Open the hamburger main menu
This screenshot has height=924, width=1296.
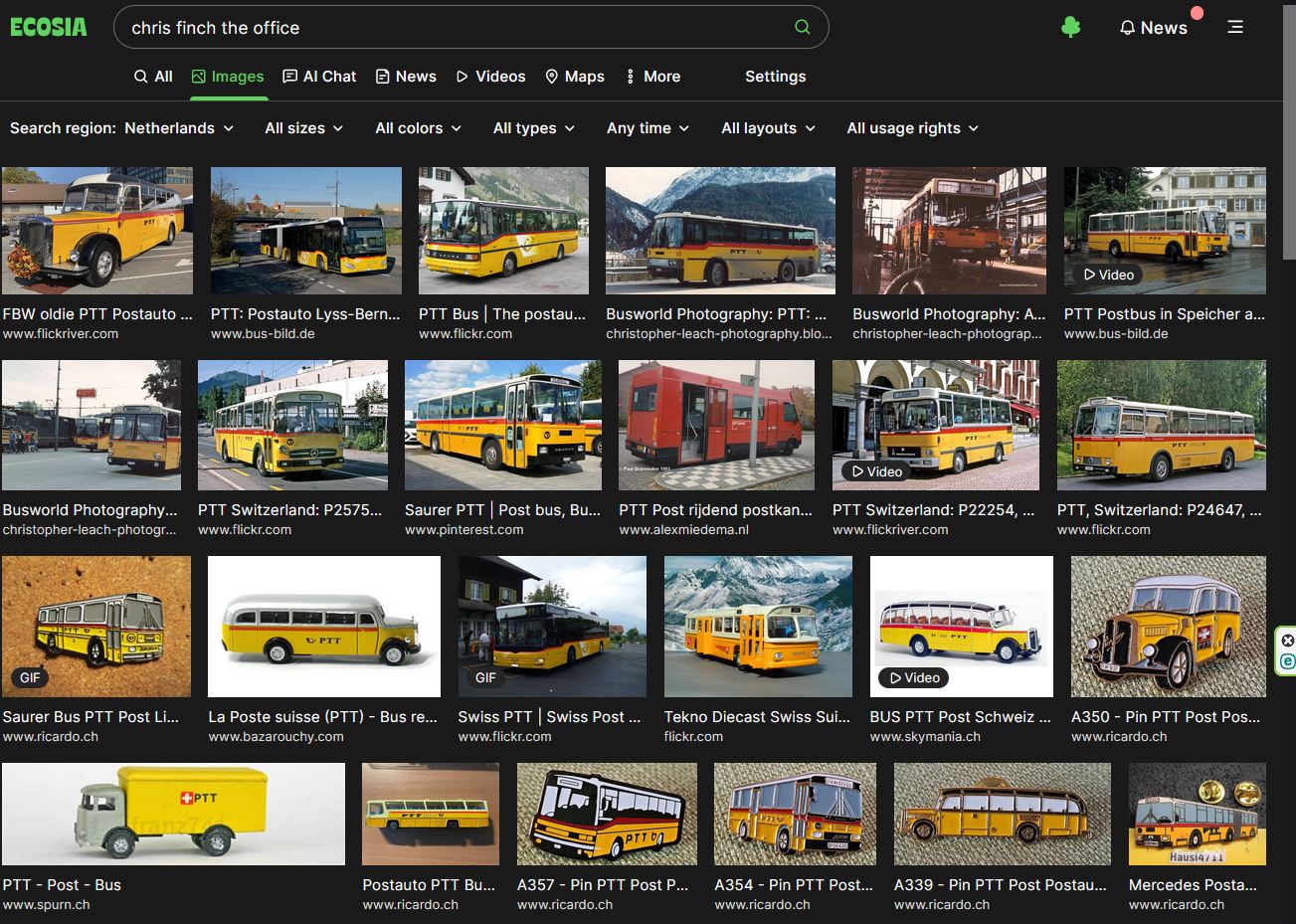[x=1235, y=27]
